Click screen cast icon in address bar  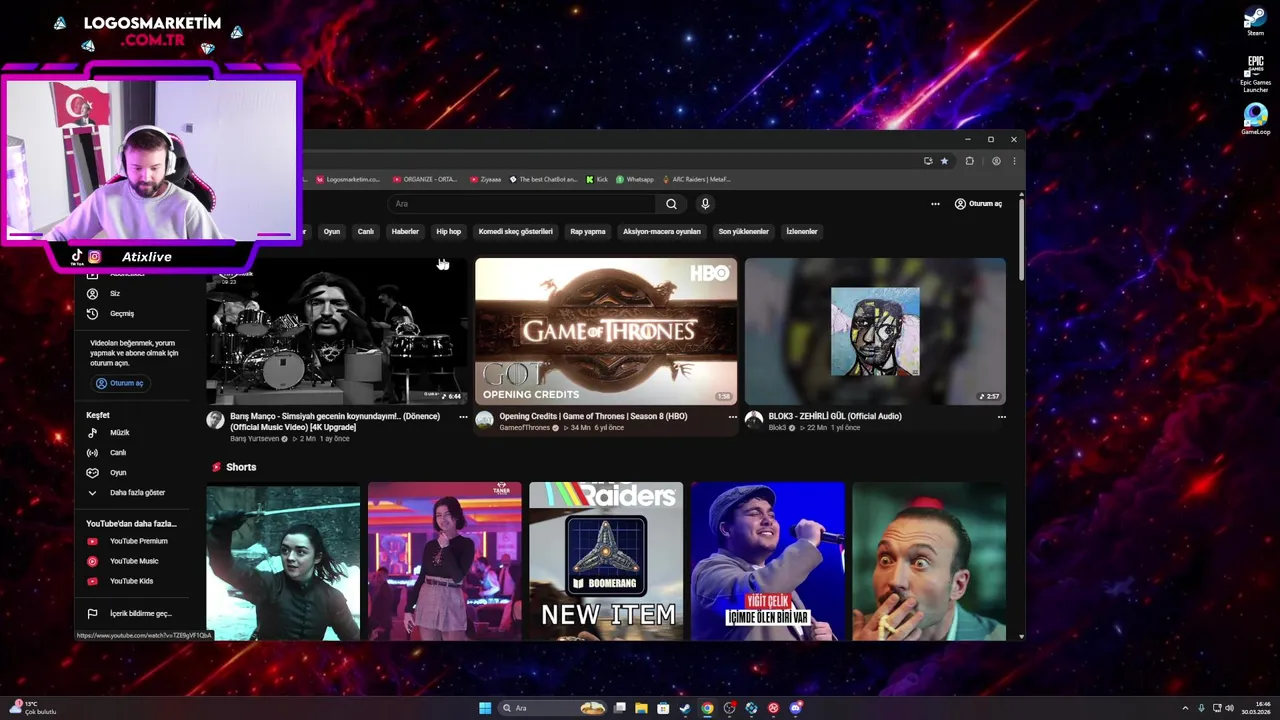(x=928, y=161)
